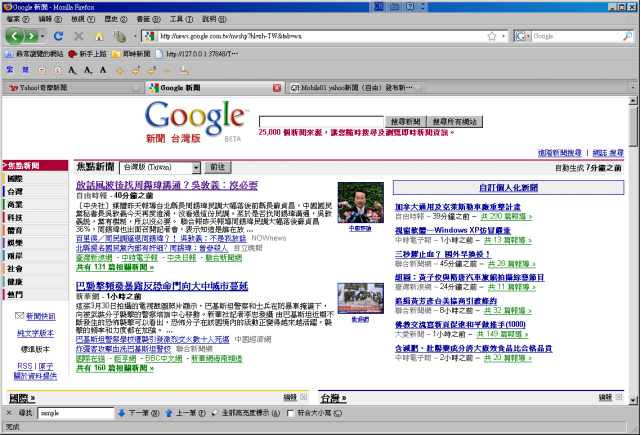Screen dimensions: 641x435
Task: Find next match with the blue down arrow
Action: [121, 413]
